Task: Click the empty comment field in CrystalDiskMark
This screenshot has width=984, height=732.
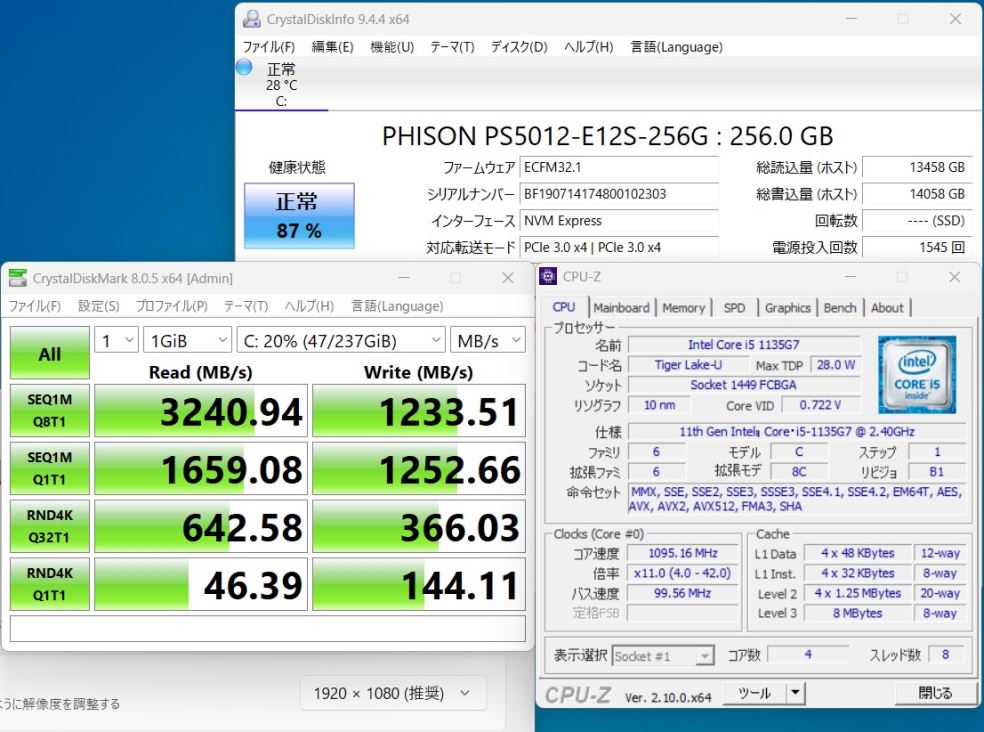Action: [x=268, y=628]
